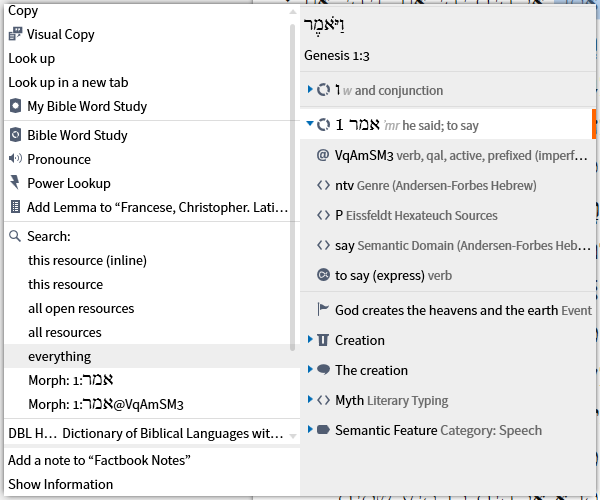Viewport: 600px width, 500px height.
Task: Select the 'ntv Genre (Andersen-Forbes Hebrew)' row
Action: point(448,185)
